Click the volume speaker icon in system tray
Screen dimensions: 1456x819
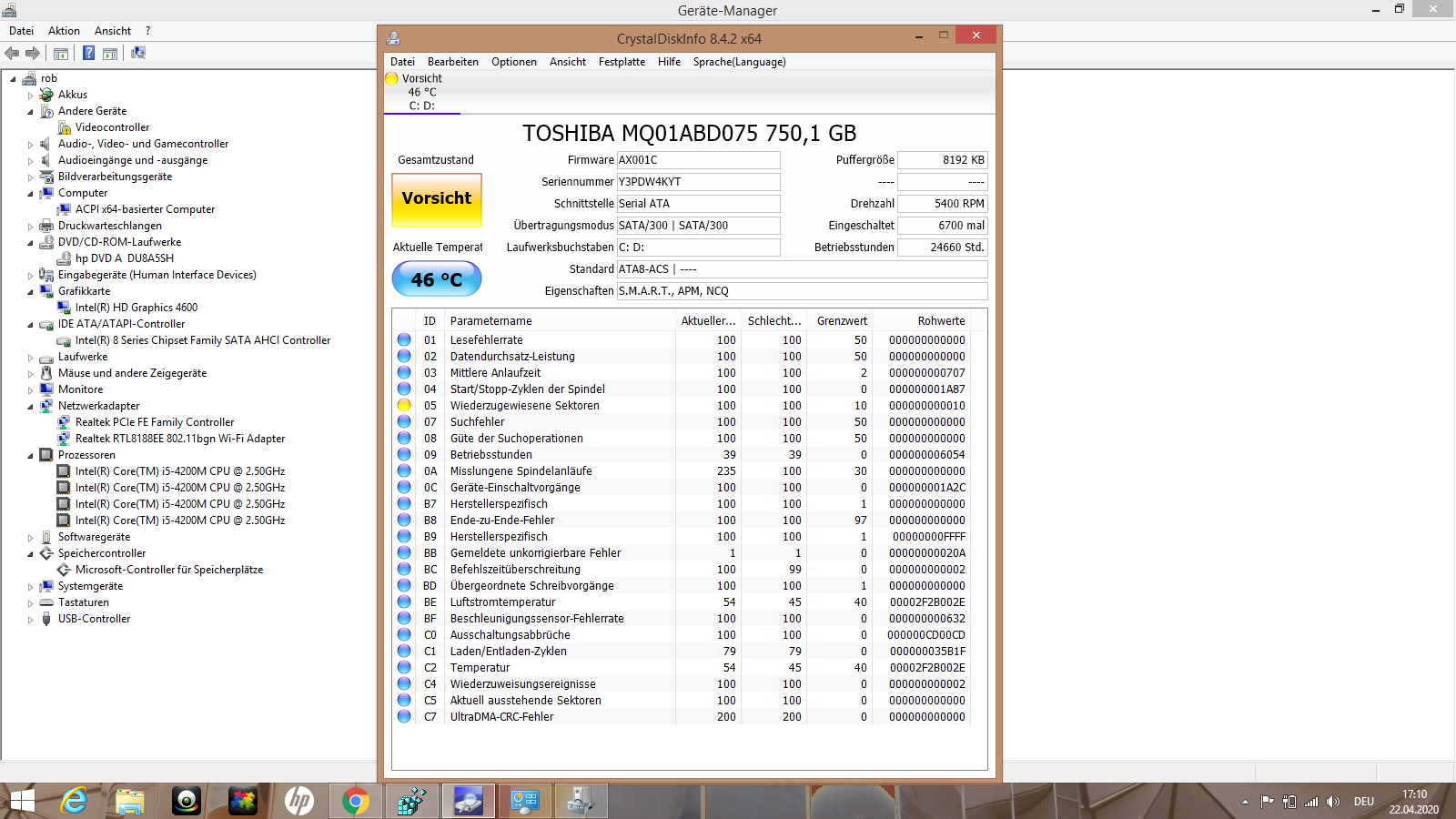coord(1334,802)
